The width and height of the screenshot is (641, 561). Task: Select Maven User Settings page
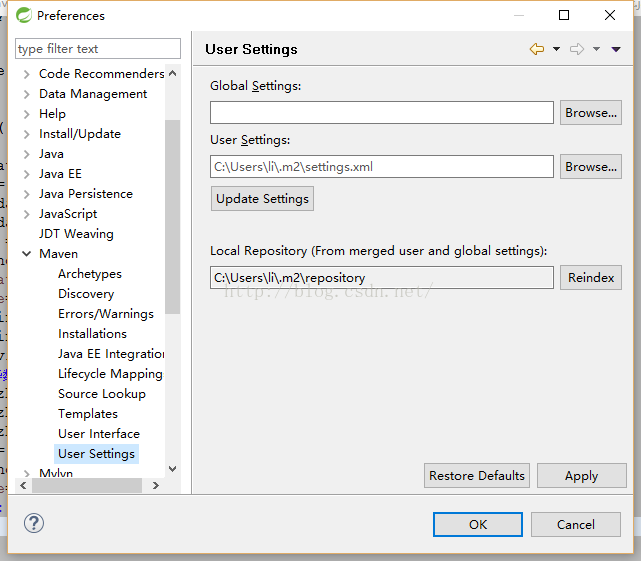coord(96,454)
